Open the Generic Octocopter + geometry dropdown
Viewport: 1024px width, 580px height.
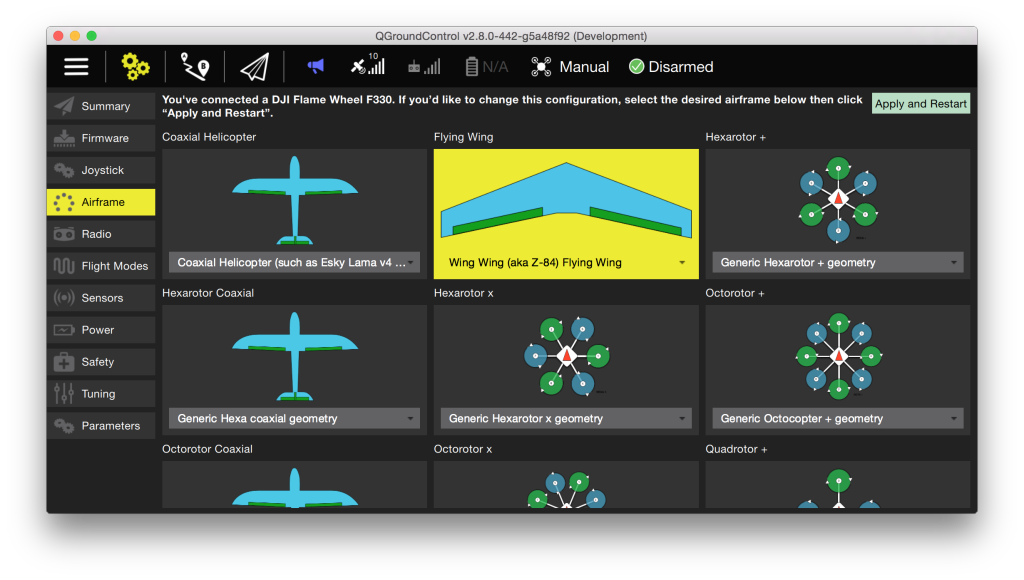tap(838, 419)
